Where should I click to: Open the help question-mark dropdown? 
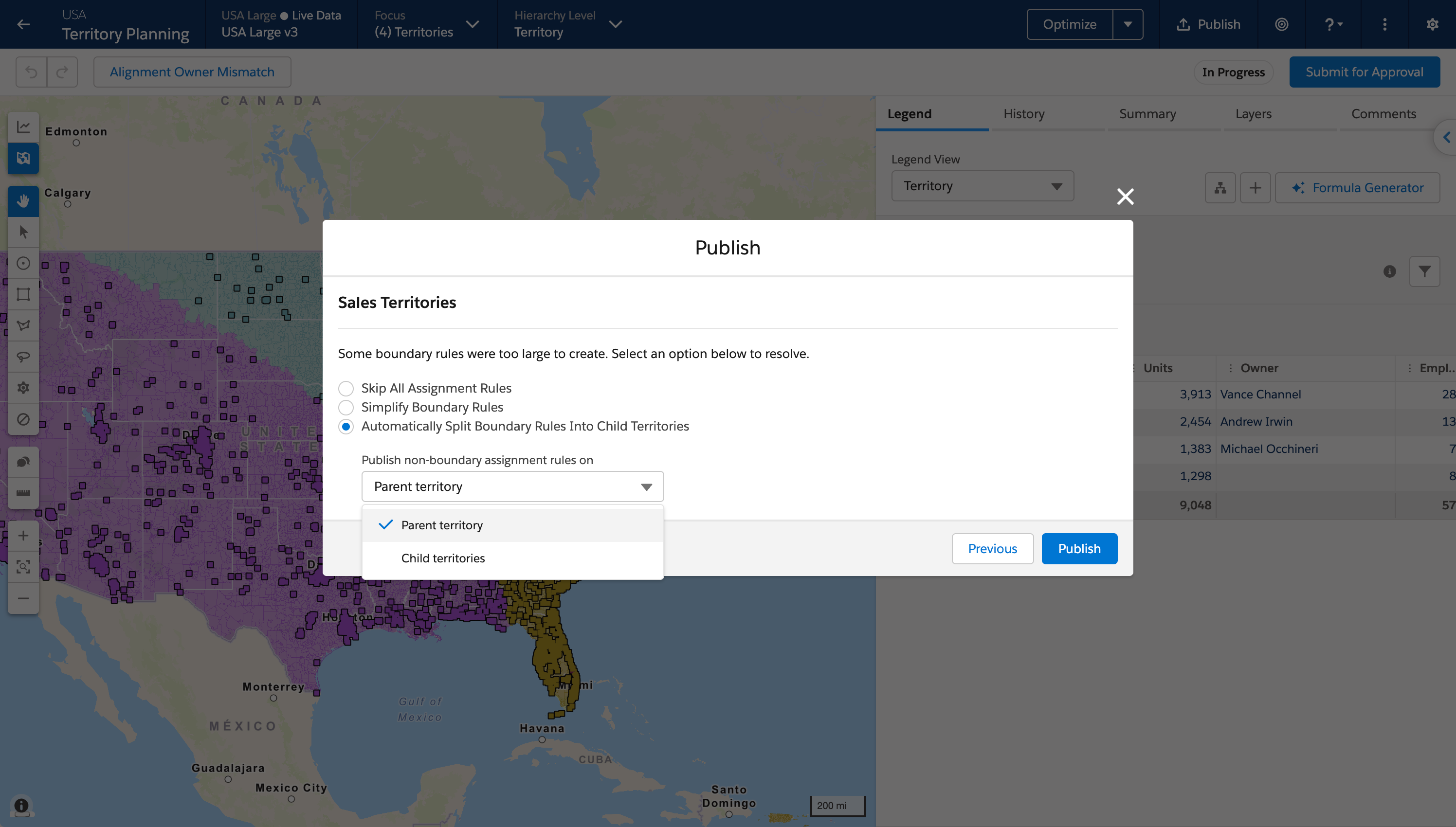pyautogui.click(x=1333, y=24)
